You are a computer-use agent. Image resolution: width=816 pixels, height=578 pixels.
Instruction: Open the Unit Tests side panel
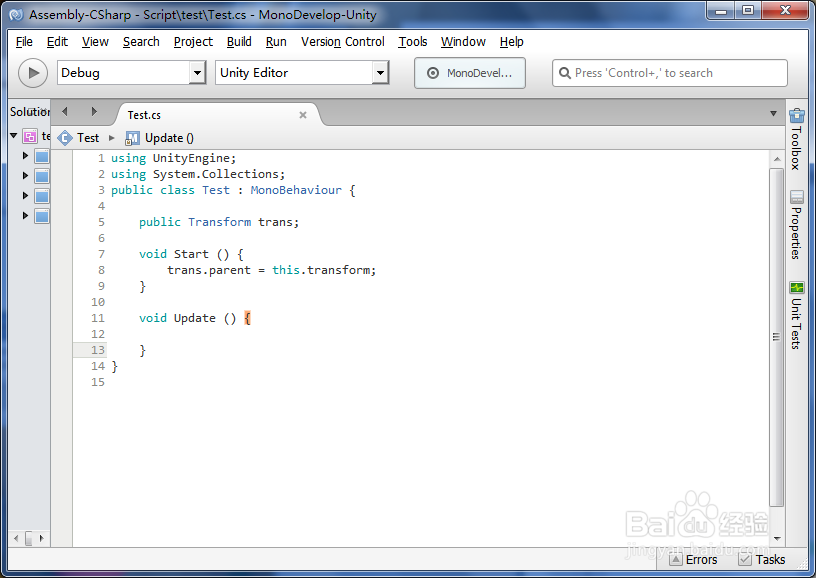[x=796, y=315]
